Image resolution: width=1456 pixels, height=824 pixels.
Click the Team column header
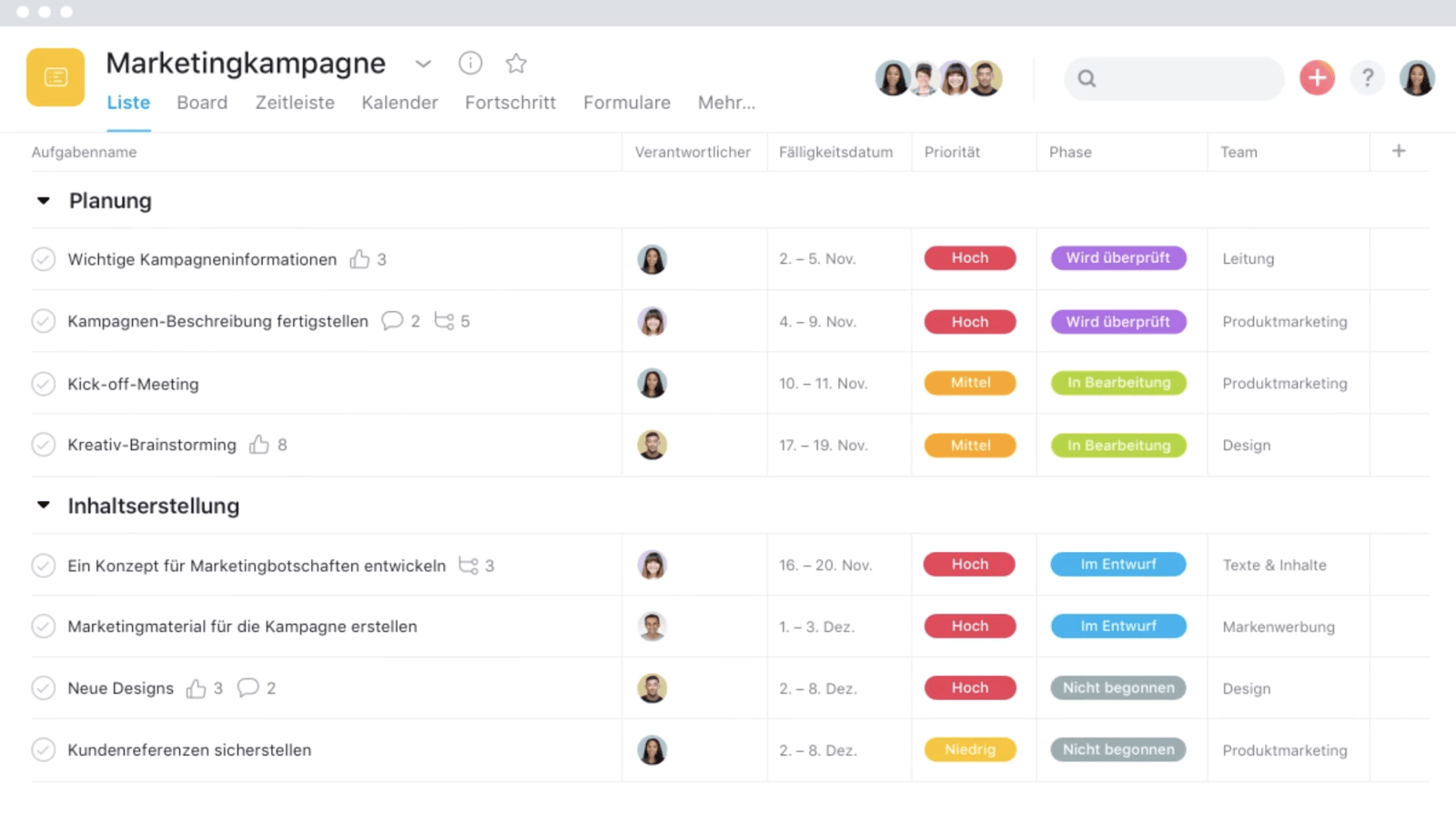pyautogui.click(x=1239, y=152)
